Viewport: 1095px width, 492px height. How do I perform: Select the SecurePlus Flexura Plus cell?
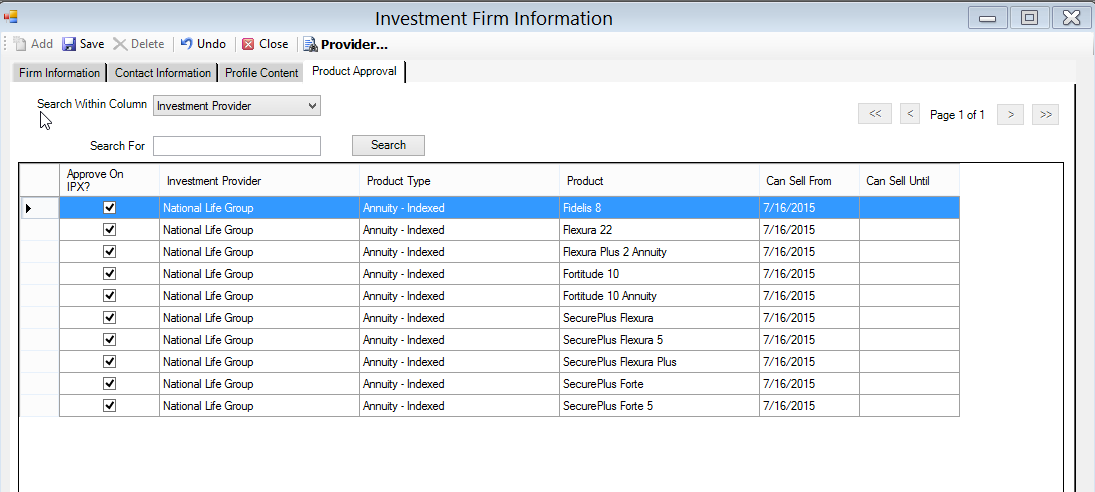[659, 362]
